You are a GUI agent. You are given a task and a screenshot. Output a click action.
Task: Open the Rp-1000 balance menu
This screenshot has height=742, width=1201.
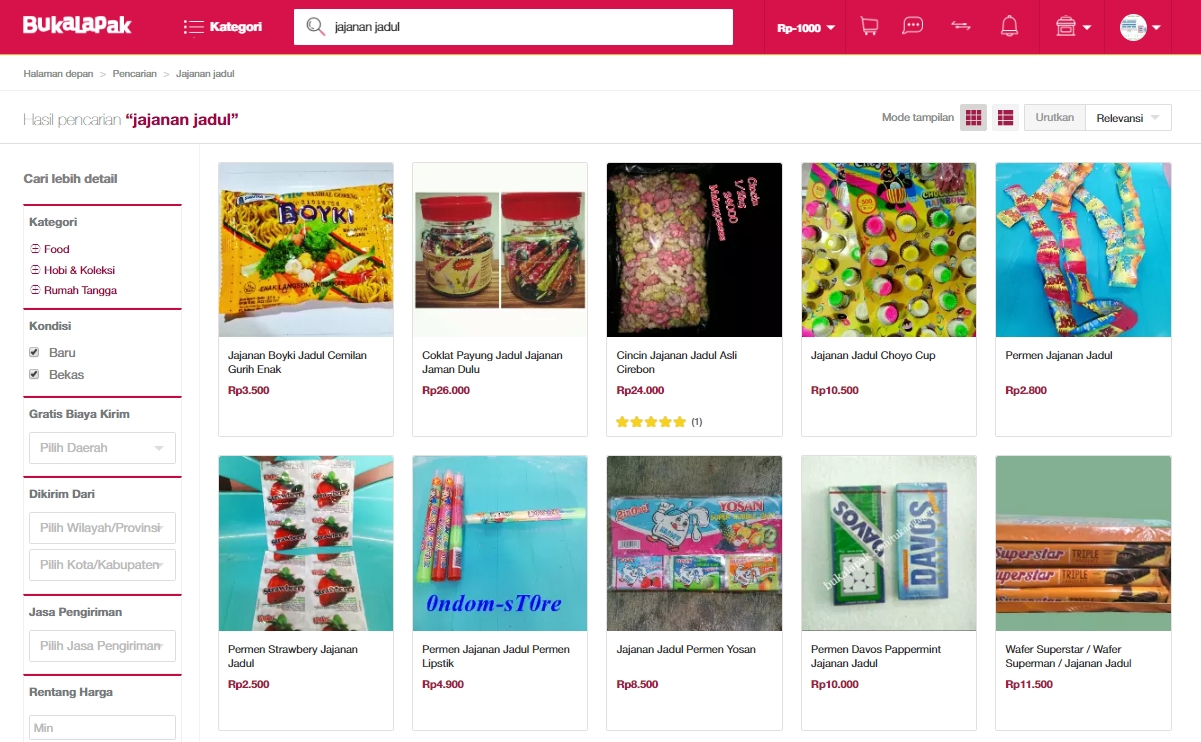click(x=805, y=28)
